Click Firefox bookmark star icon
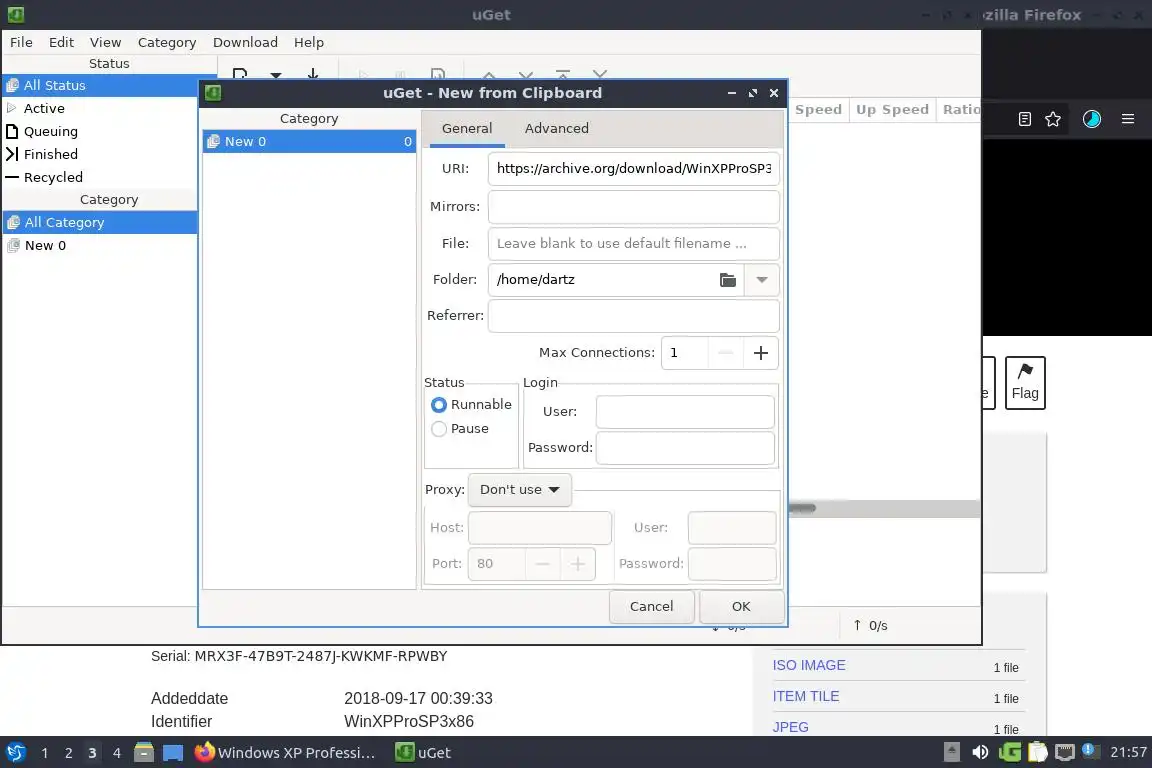 click(x=1053, y=119)
